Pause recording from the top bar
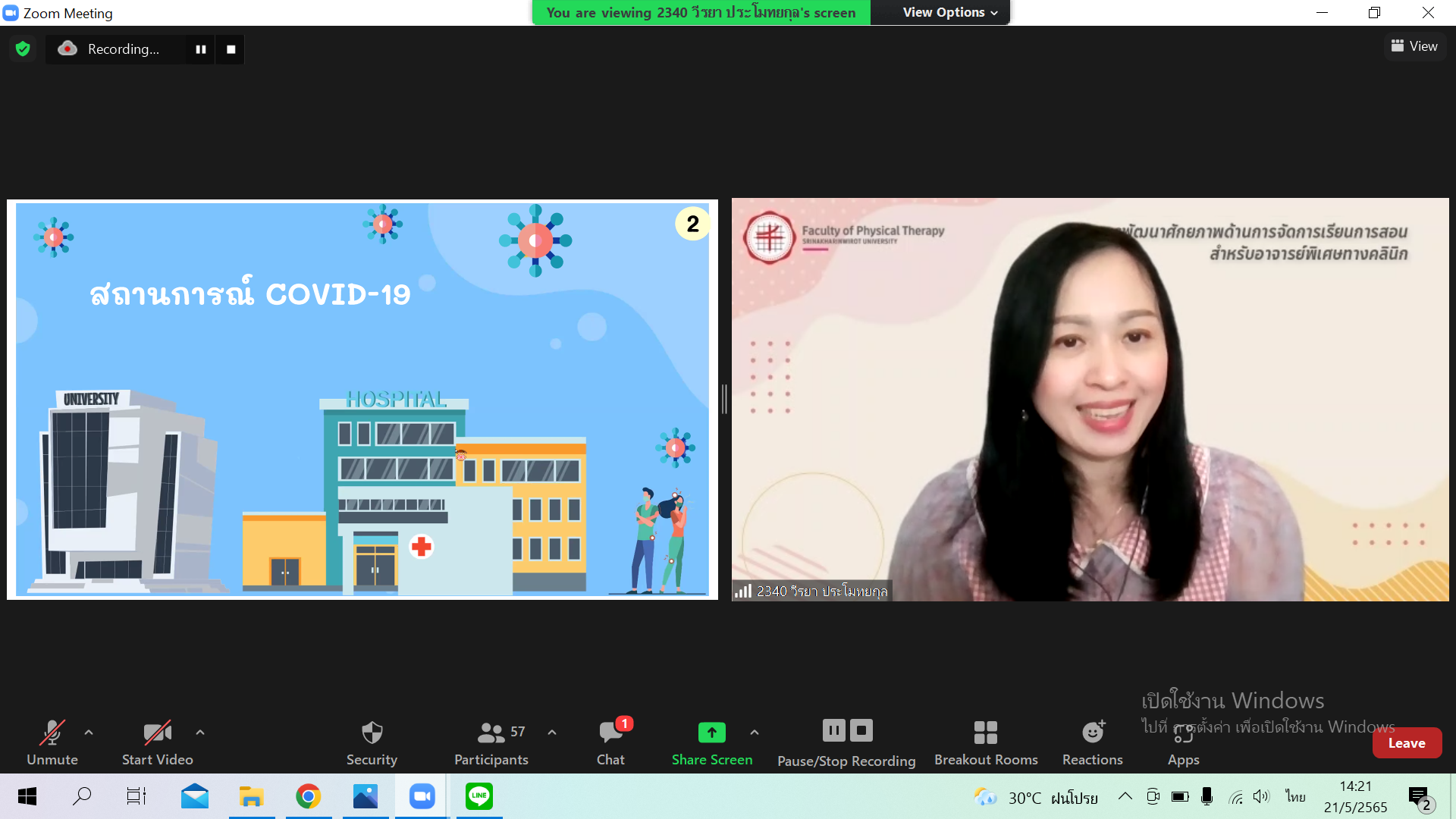Viewport: 1456px width, 819px height. coord(201,49)
